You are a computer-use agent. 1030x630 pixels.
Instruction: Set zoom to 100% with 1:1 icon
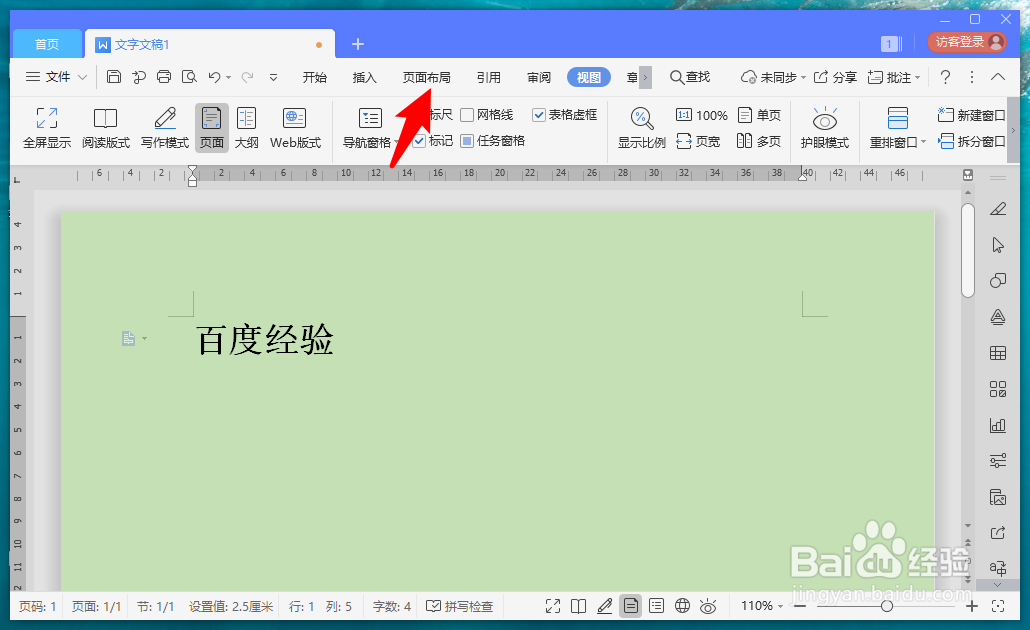(701, 114)
